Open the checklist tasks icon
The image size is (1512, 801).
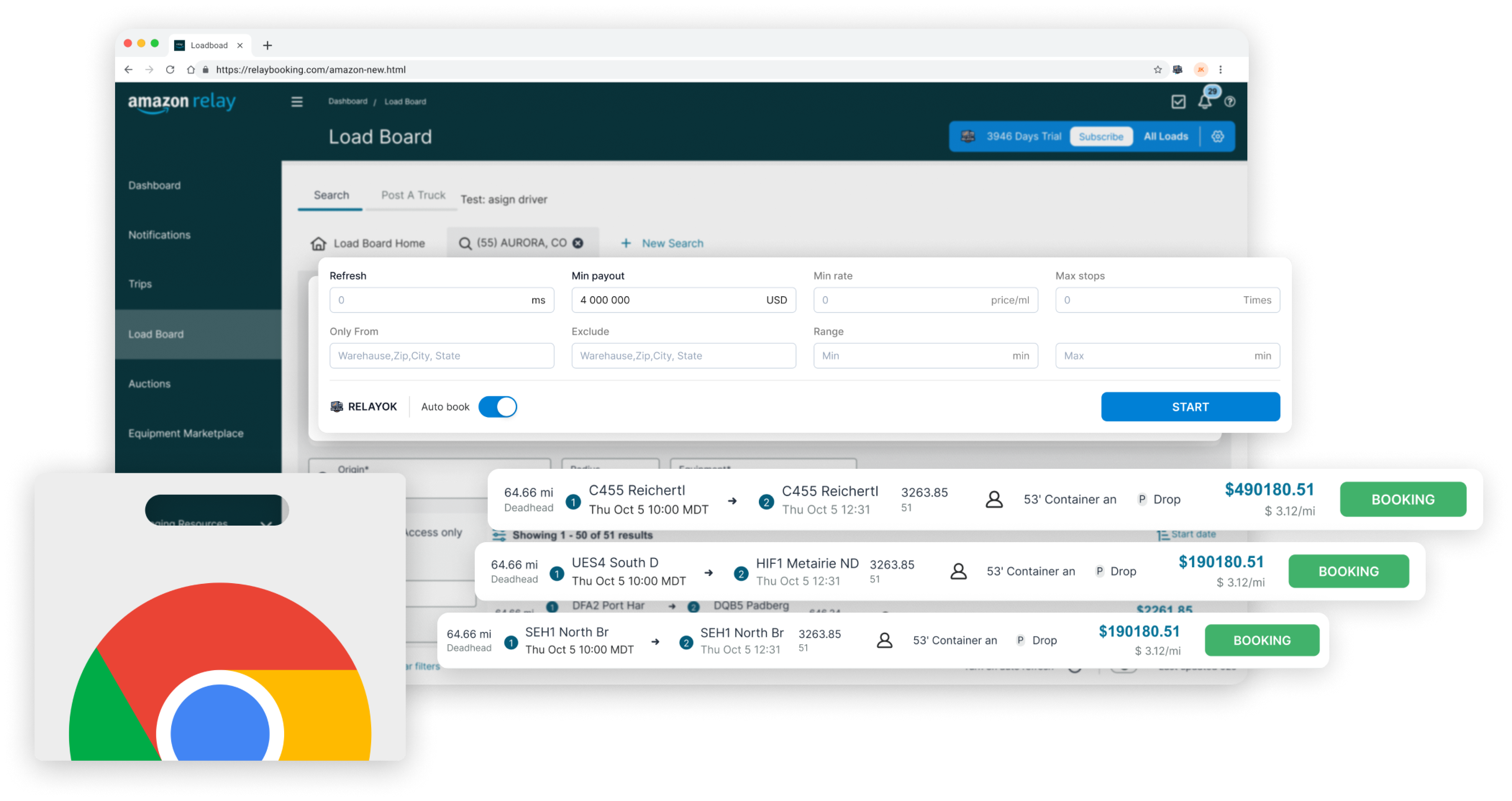[1178, 102]
